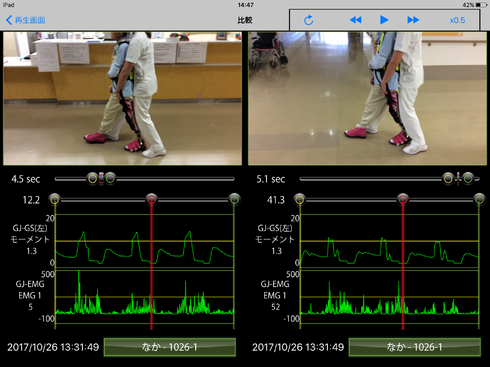Click left date 2017/10/26 13:31:49
The height and width of the screenshot is (367, 490).
(53, 347)
